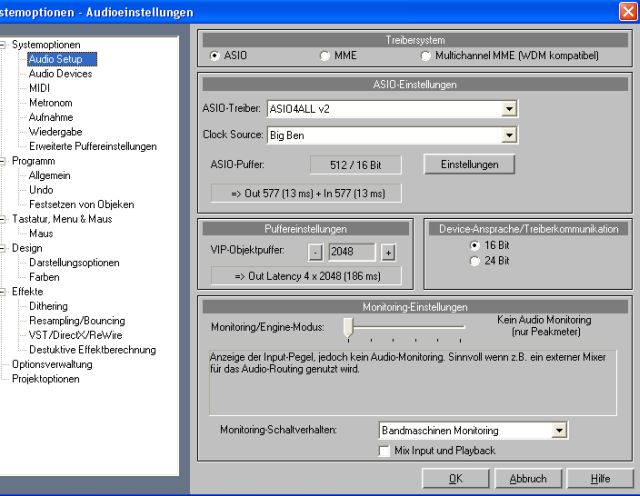
Task: Collapse the Design tree node
Action: click(x=2, y=248)
